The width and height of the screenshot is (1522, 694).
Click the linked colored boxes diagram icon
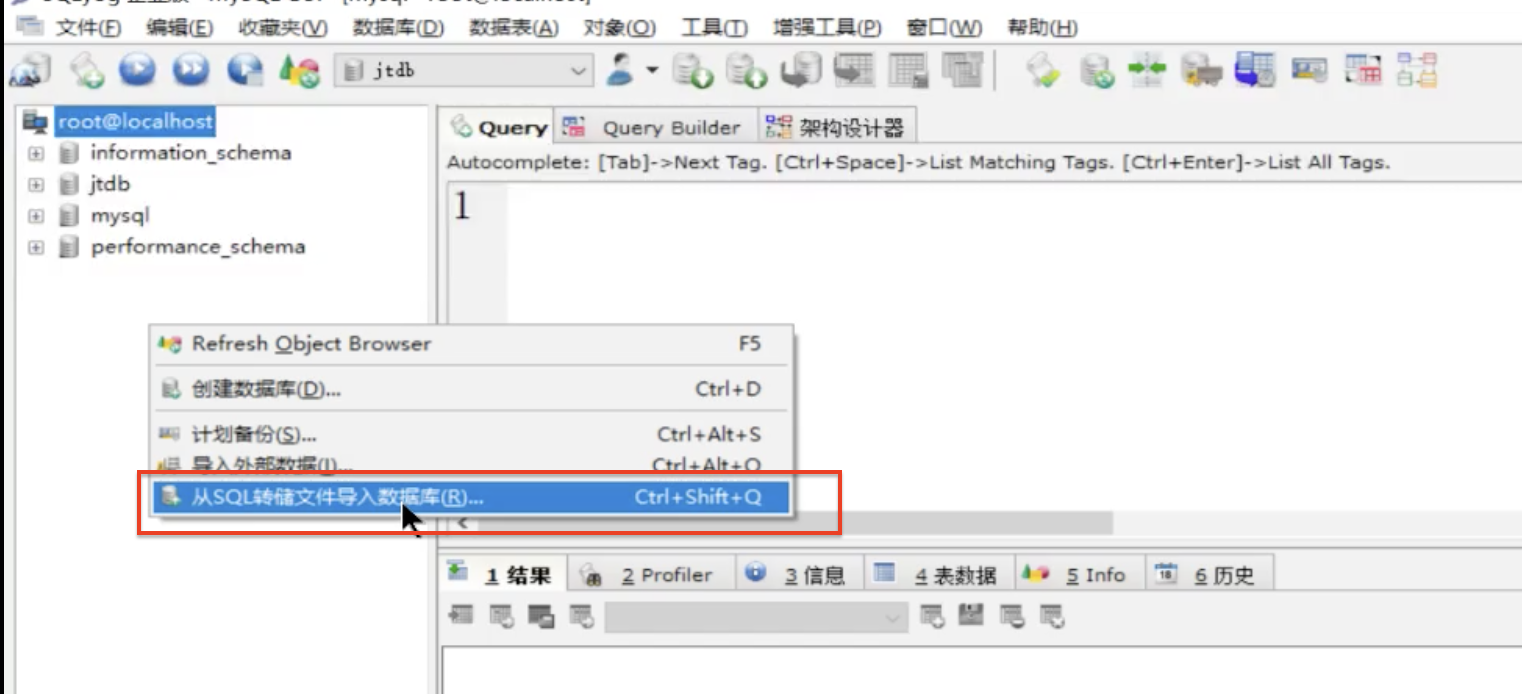click(1416, 71)
